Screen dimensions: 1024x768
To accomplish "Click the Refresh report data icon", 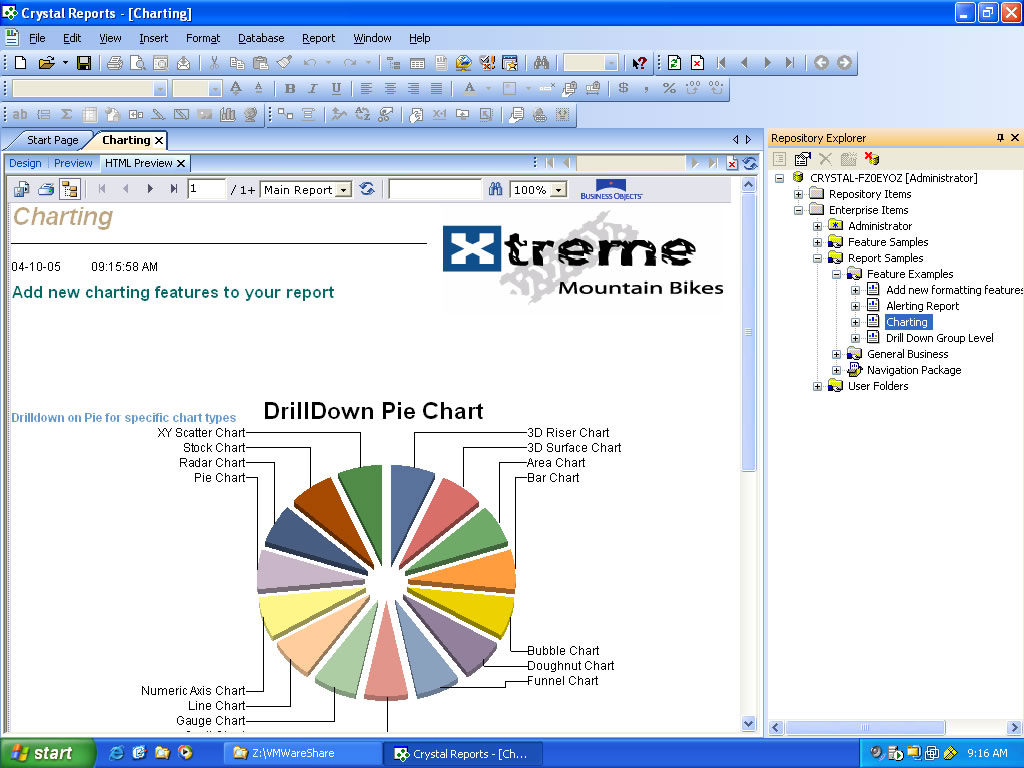I will 675,63.
